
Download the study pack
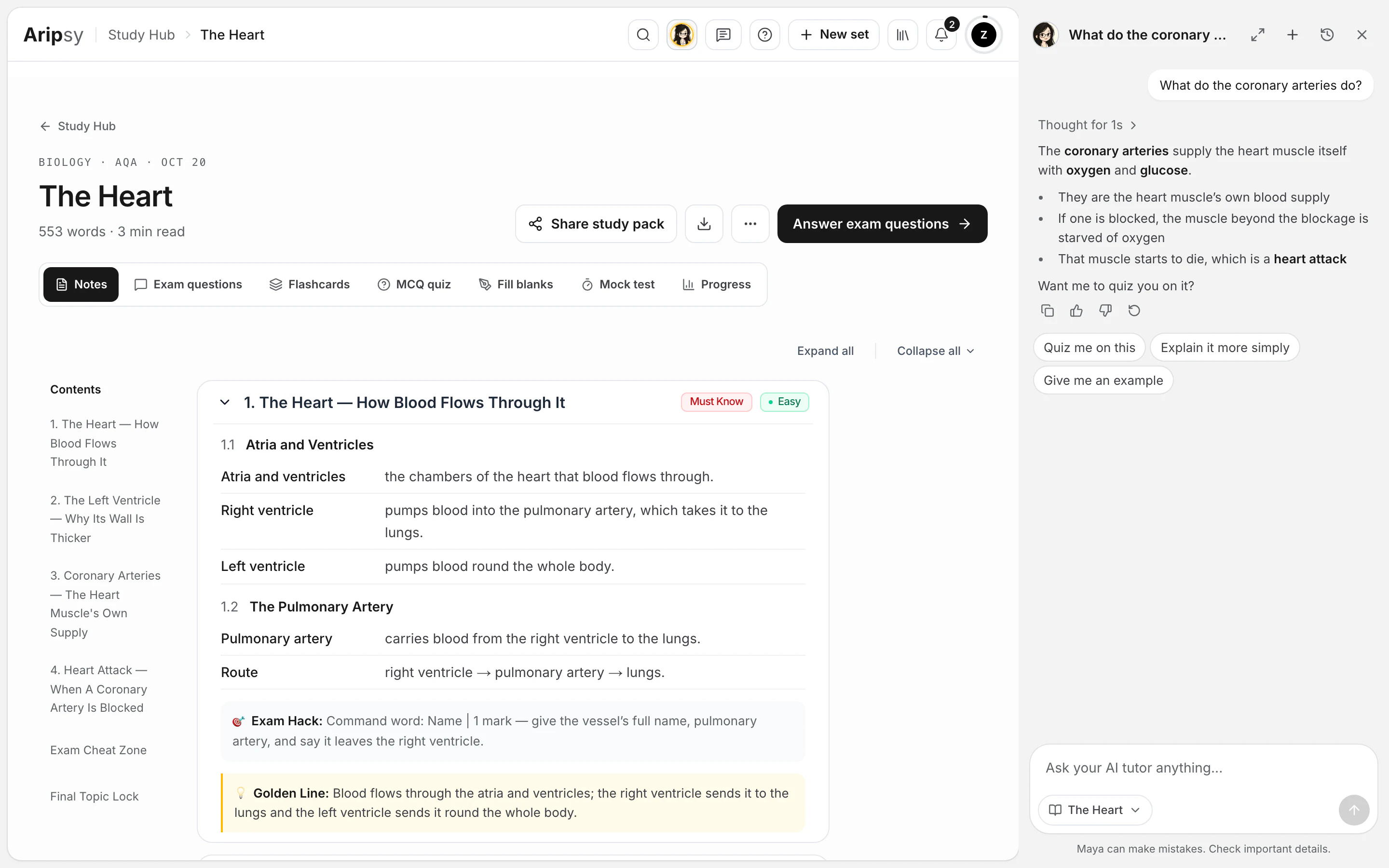704,224
